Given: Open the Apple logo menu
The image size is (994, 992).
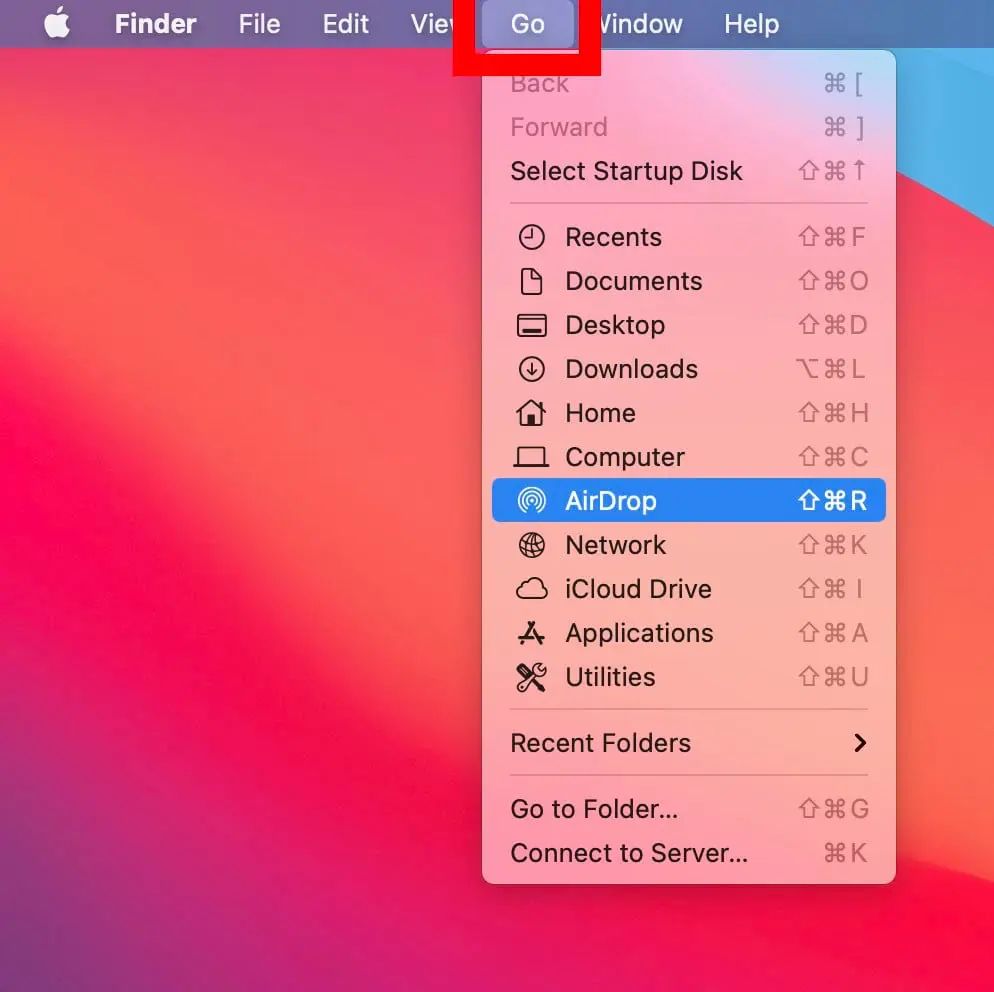Looking at the screenshot, I should coord(57,23).
